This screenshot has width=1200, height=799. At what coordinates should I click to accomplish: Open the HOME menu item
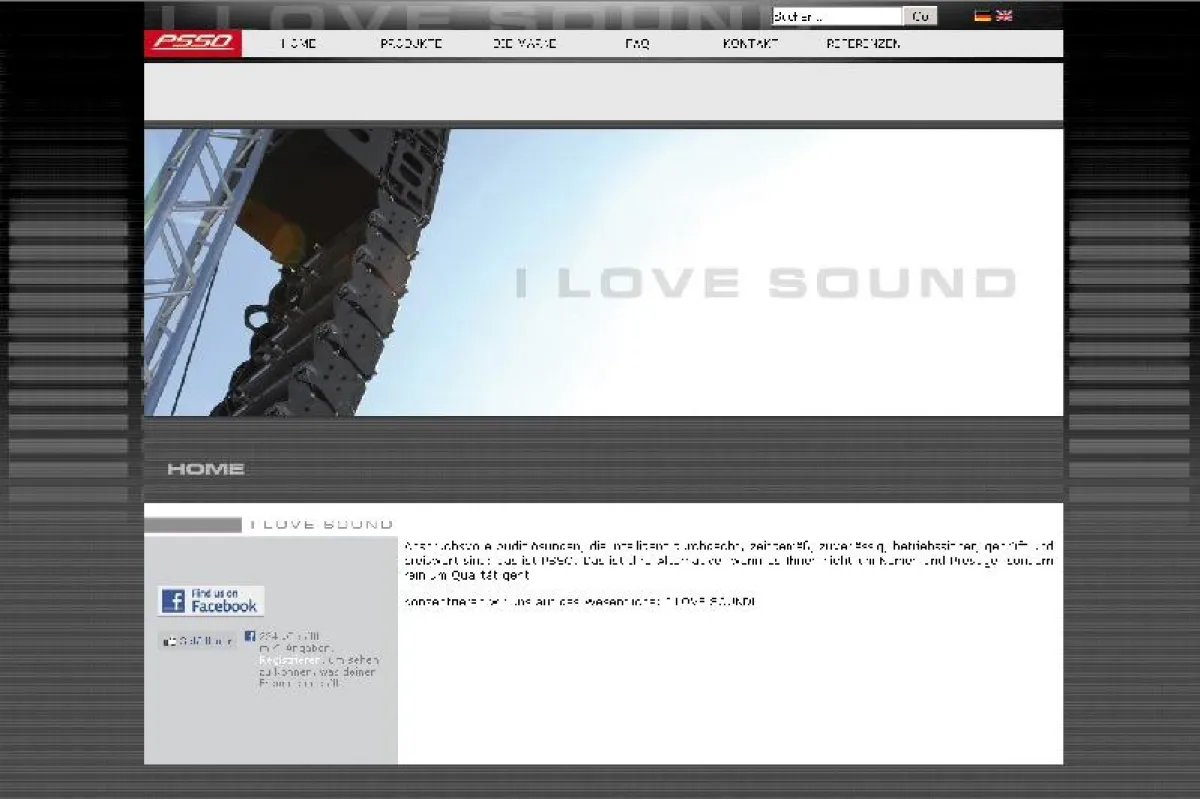coord(299,44)
